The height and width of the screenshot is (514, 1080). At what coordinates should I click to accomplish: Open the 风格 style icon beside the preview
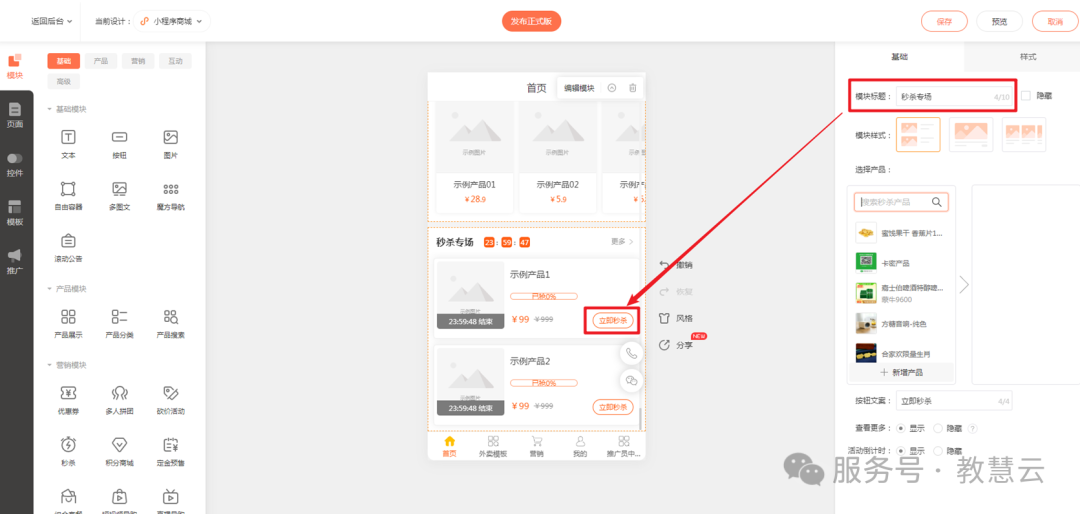665,318
